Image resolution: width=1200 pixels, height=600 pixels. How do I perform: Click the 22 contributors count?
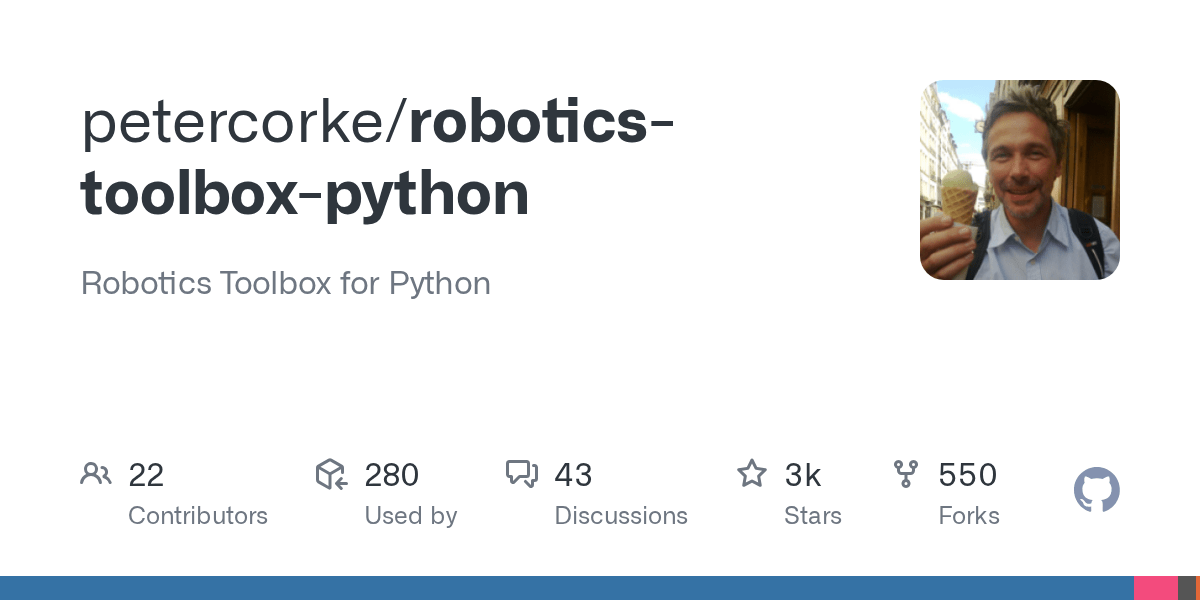point(146,475)
